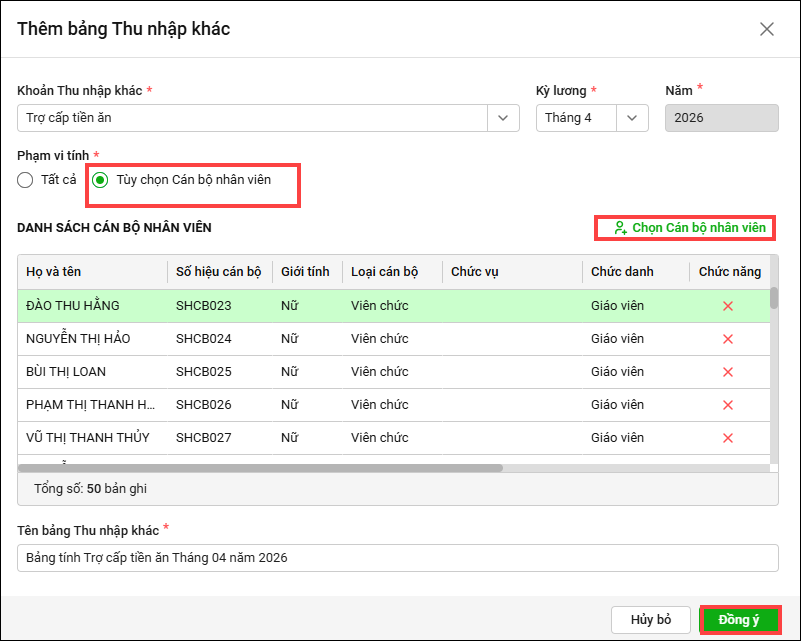Click Chọn Cán bộ nhân viên button

[x=690, y=228]
